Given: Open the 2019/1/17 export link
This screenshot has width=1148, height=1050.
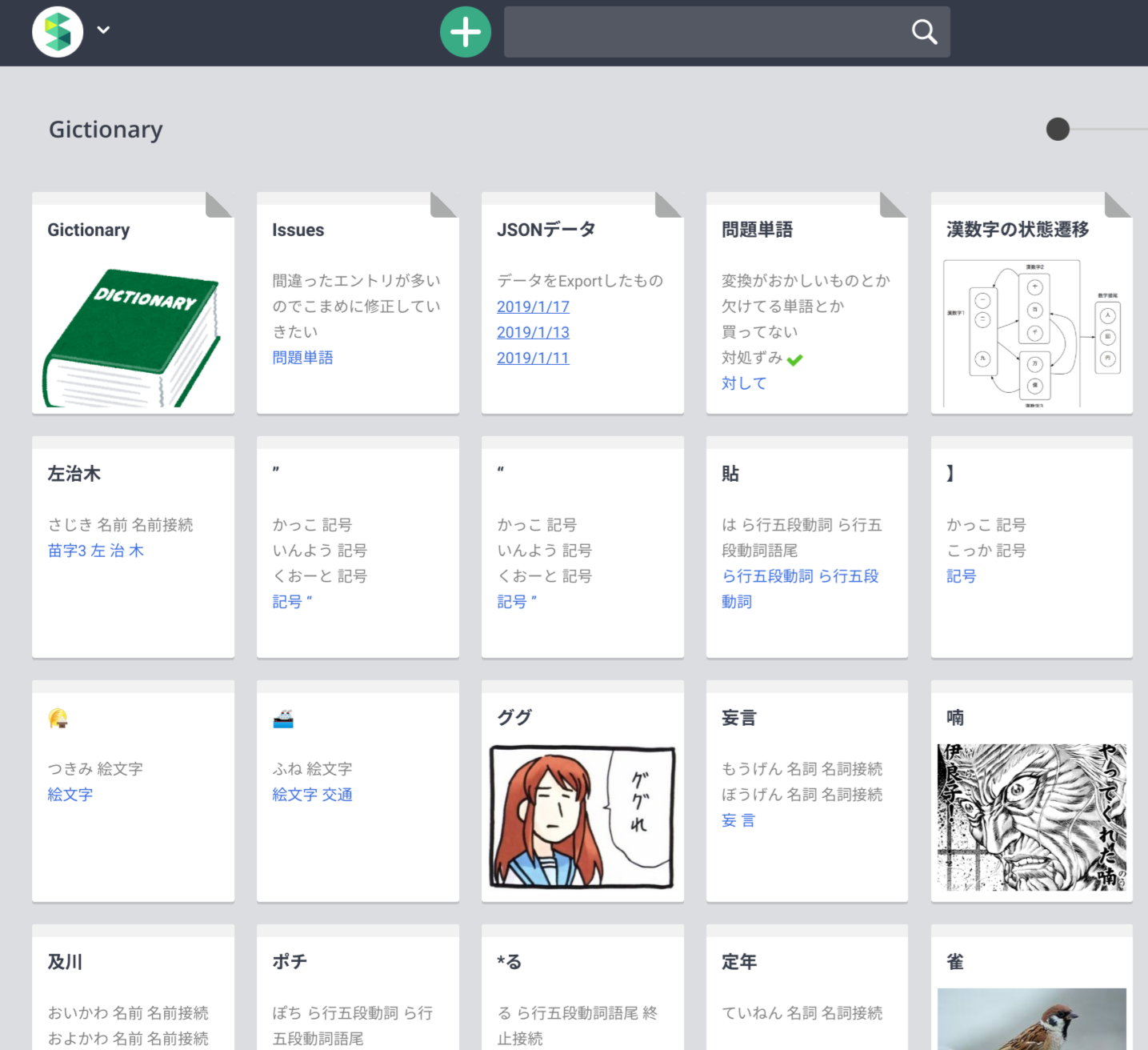Looking at the screenshot, I should pos(533,307).
